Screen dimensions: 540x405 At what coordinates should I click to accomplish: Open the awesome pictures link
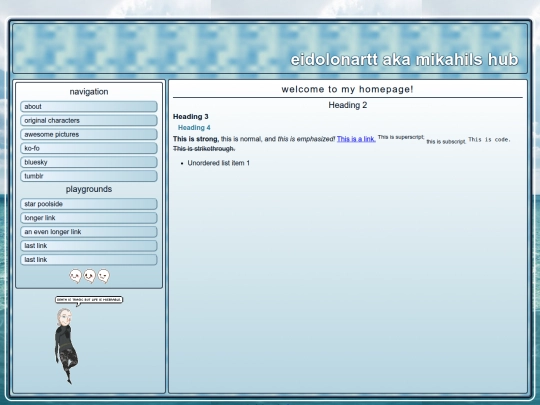[x=89, y=134]
